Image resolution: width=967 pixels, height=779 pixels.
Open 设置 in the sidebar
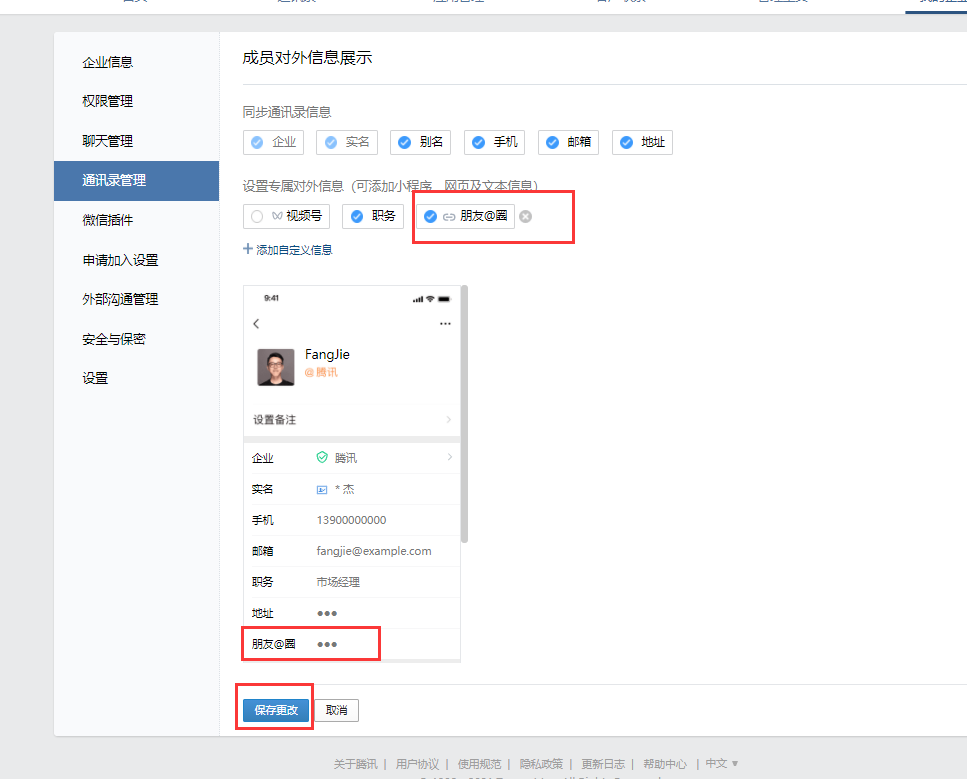95,378
